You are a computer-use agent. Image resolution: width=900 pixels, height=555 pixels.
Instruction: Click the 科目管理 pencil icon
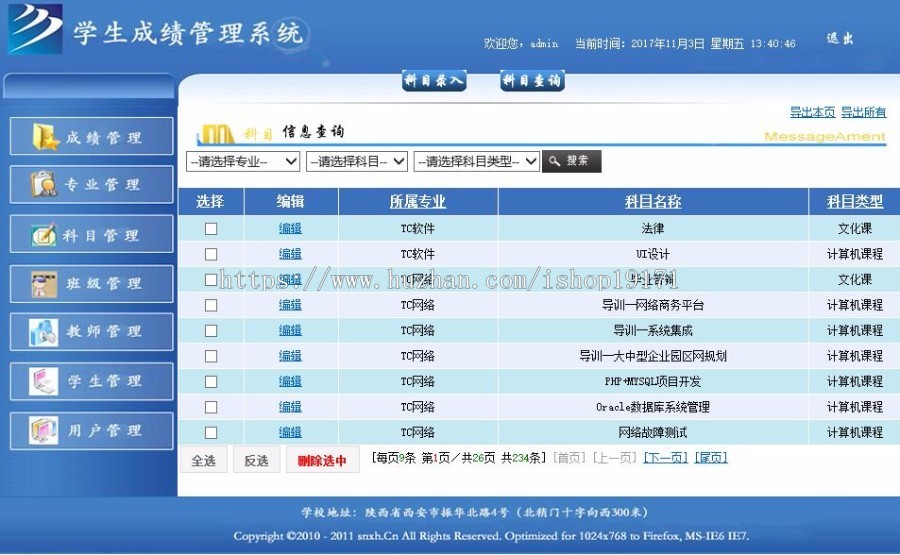pos(44,234)
